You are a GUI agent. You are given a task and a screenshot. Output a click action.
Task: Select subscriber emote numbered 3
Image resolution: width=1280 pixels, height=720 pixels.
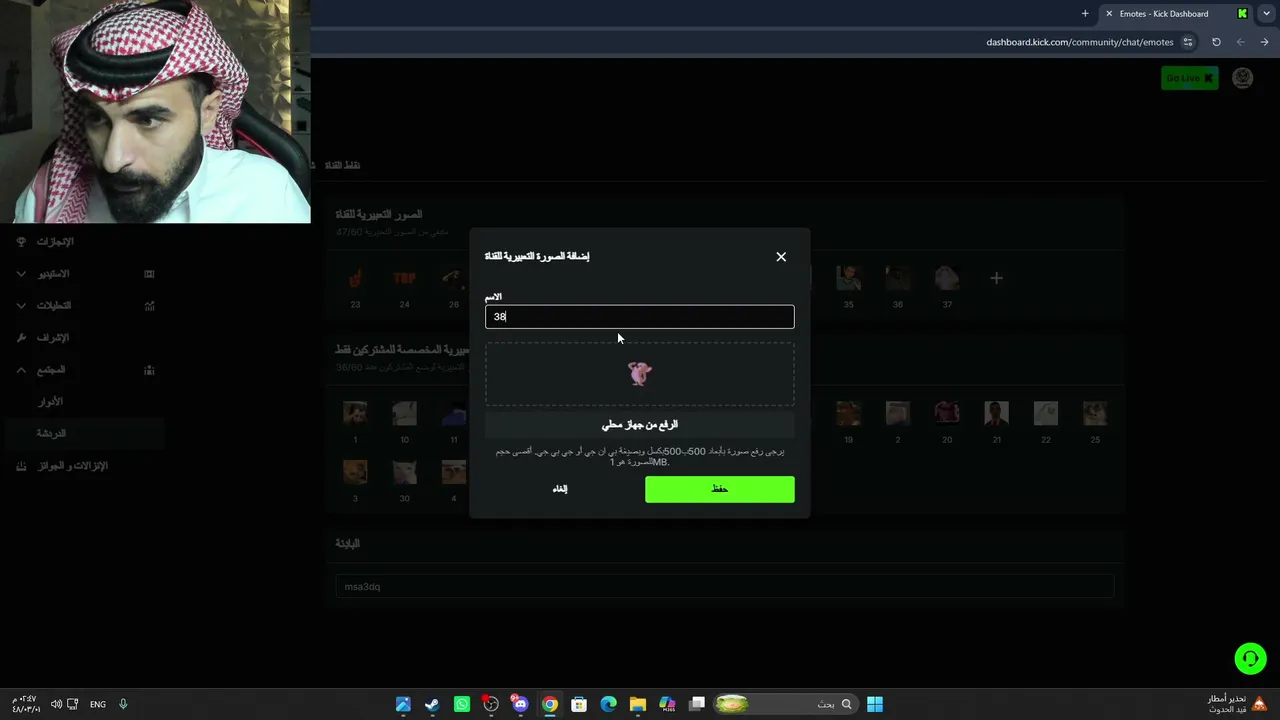[x=355, y=472]
